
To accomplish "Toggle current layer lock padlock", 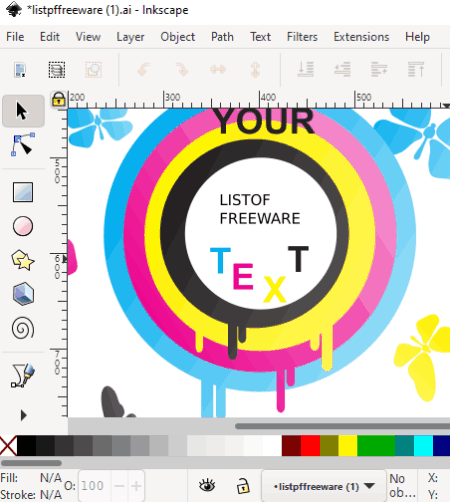I will 243,486.
